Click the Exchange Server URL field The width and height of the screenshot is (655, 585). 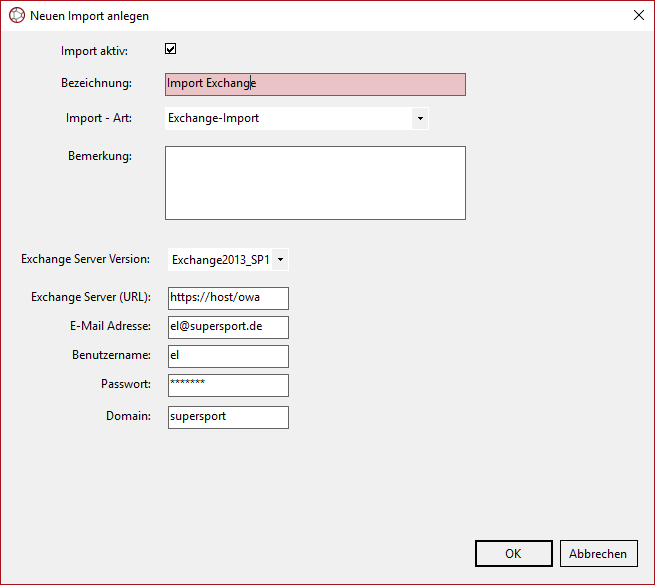click(228, 298)
